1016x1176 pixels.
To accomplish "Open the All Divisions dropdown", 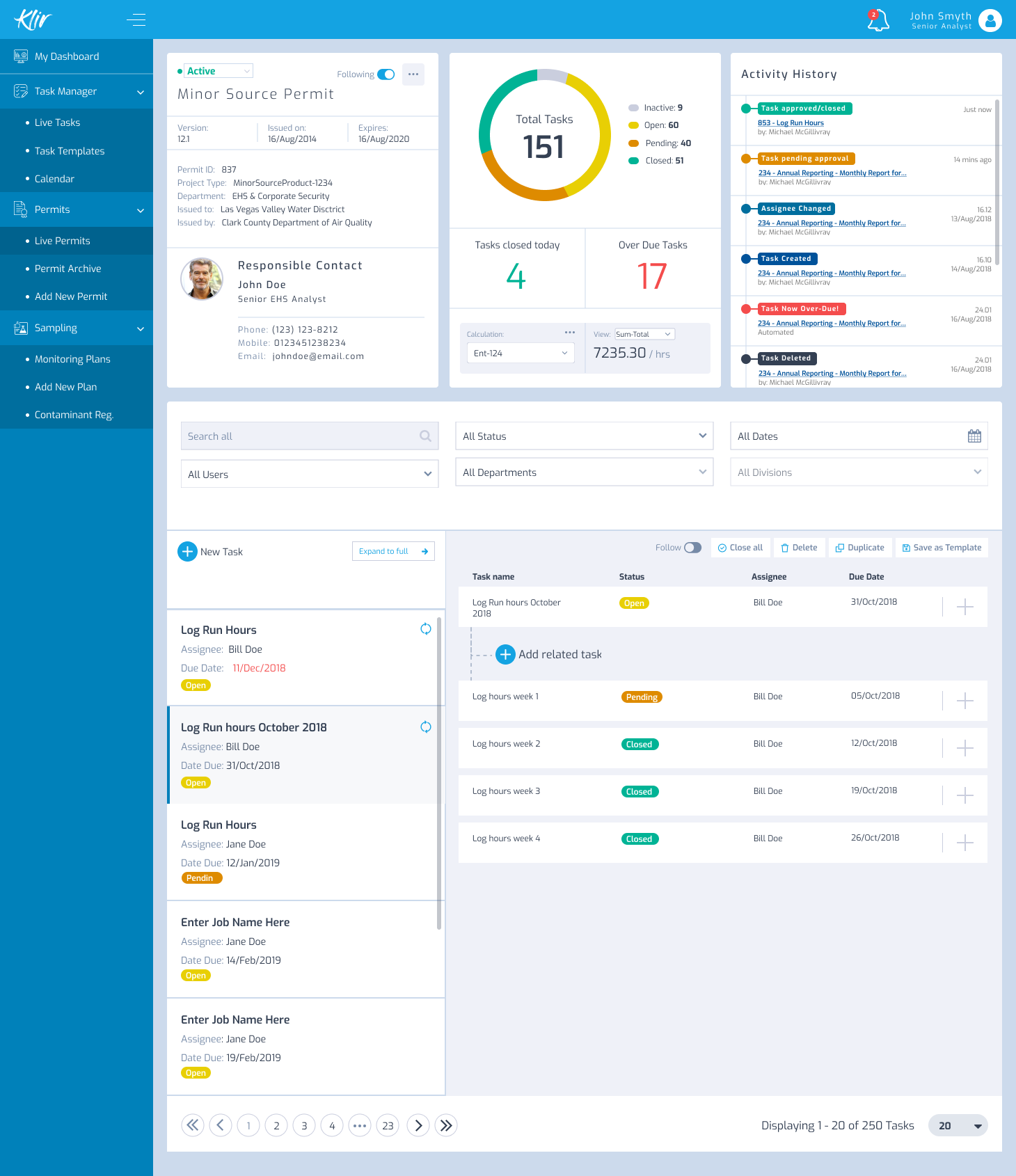I will (x=859, y=472).
